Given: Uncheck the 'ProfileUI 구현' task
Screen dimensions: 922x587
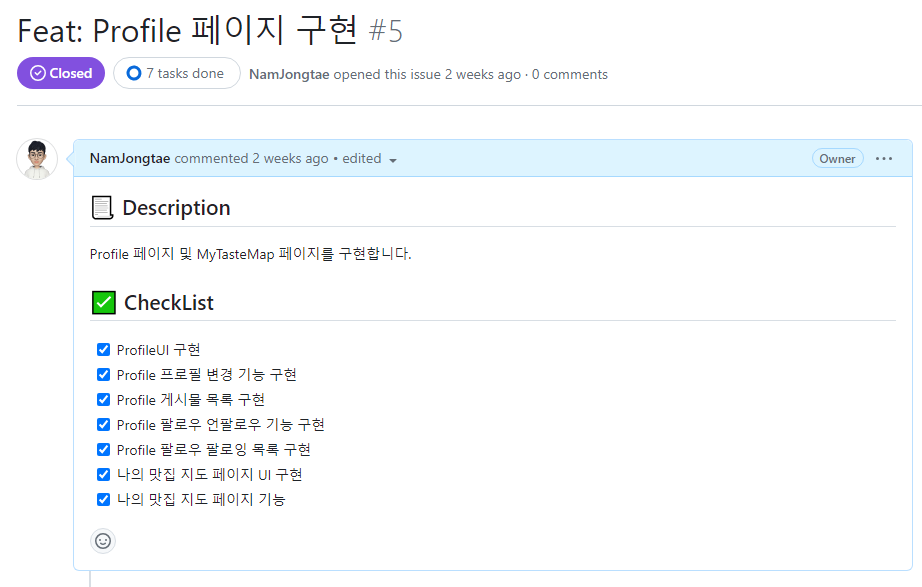Looking at the screenshot, I should [x=103, y=349].
